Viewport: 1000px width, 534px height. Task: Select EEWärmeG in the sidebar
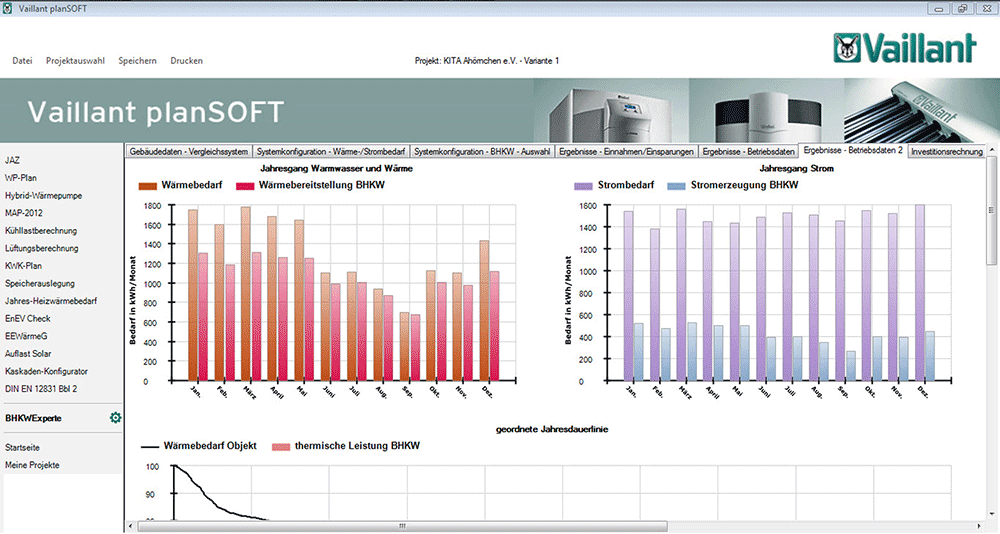point(26,336)
